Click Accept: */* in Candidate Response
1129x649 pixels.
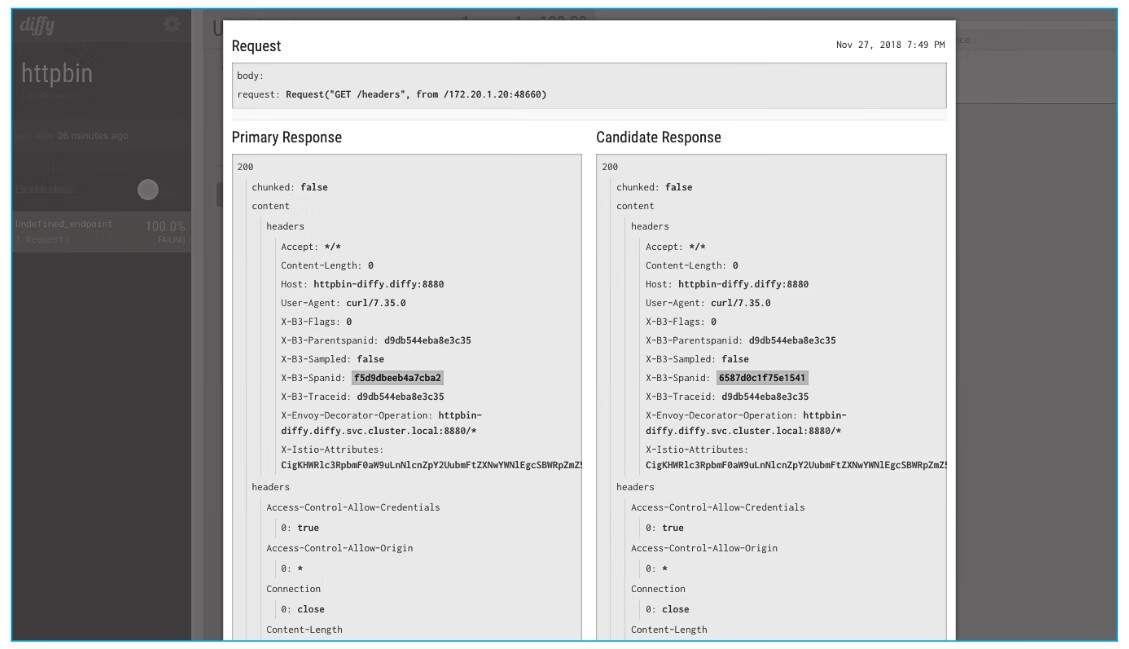[675, 247]
